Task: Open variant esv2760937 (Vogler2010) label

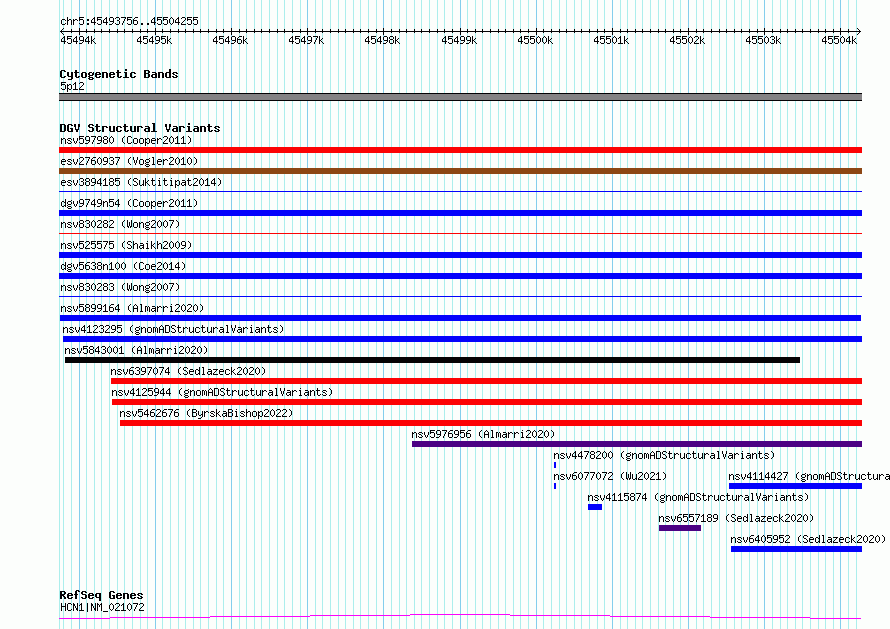Action: pos(129,161)
